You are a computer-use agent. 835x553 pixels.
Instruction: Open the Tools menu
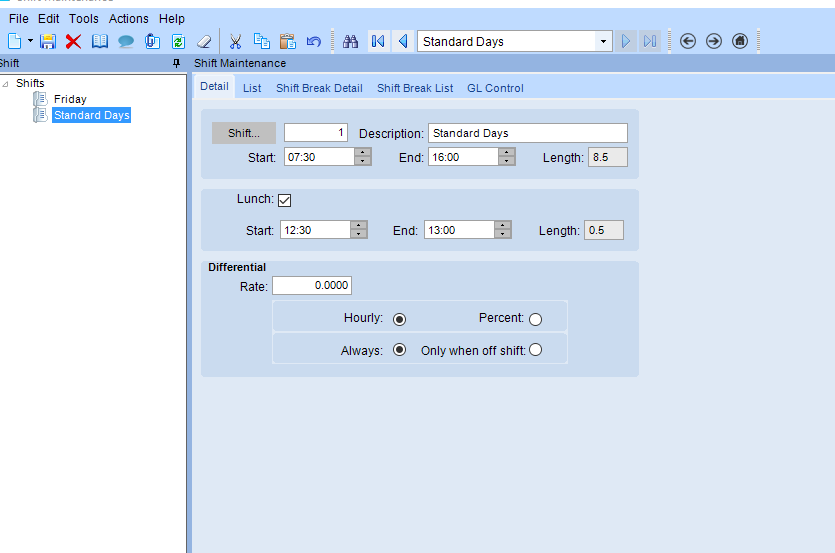[84, 19]
